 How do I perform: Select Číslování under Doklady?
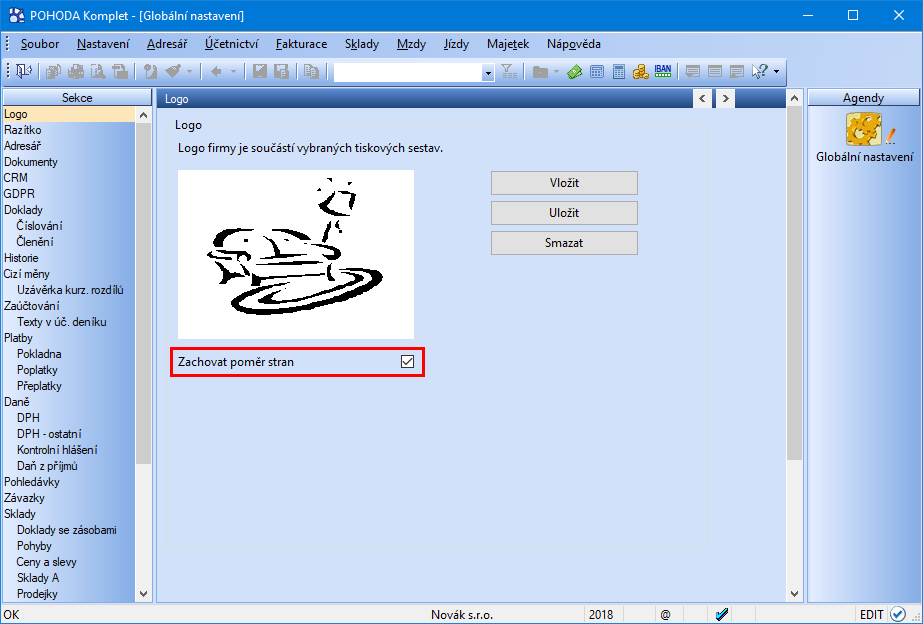click(x=39, y=226)
